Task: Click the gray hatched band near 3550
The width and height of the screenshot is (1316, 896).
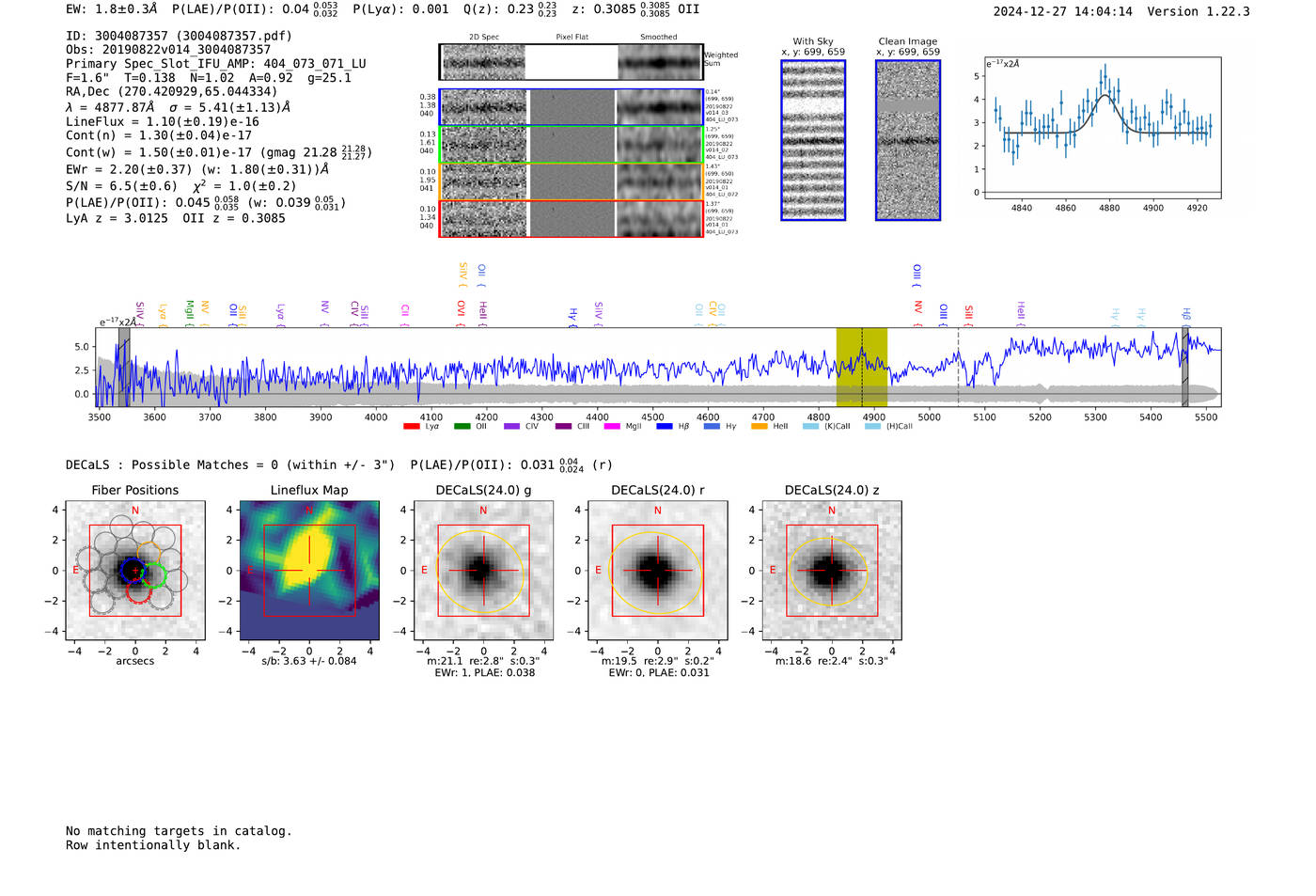Action: [x=124, y=367]
